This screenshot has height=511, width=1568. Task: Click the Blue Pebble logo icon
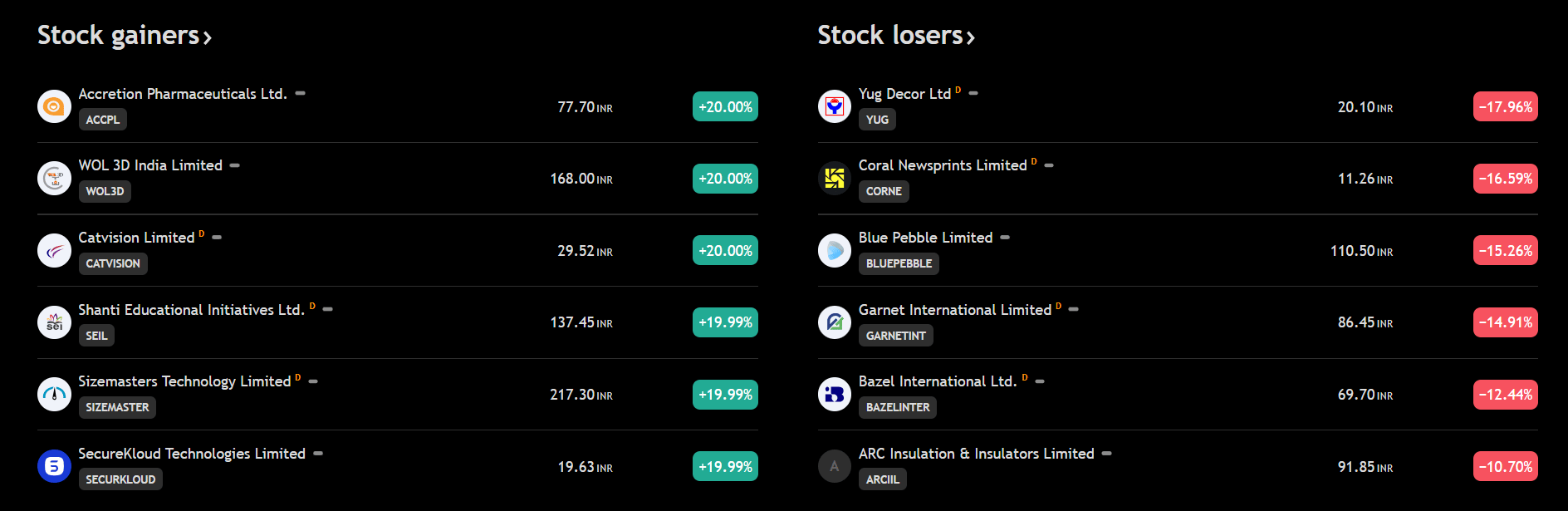834,250
